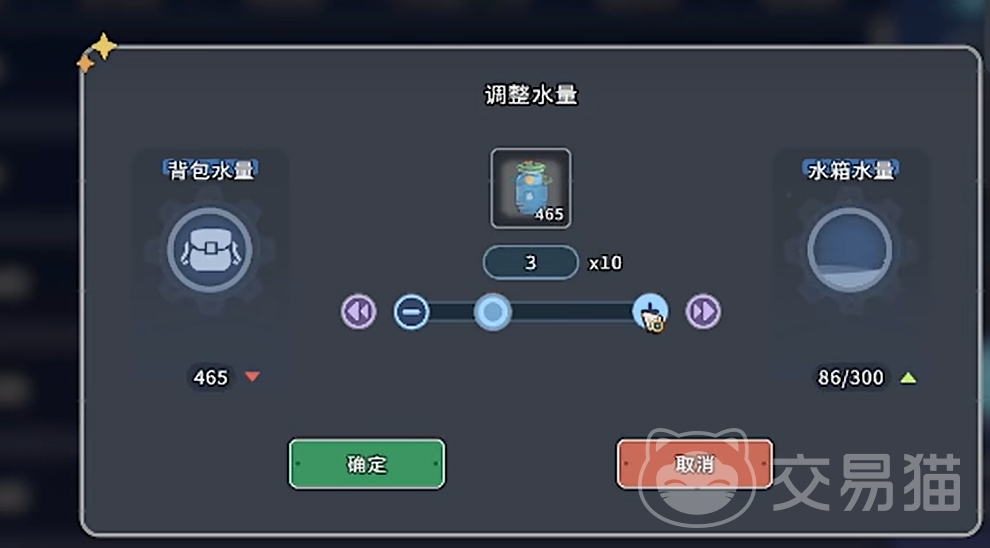Click the 背包水量 label
The image size is (990, 548).
[x=210, y=170]
